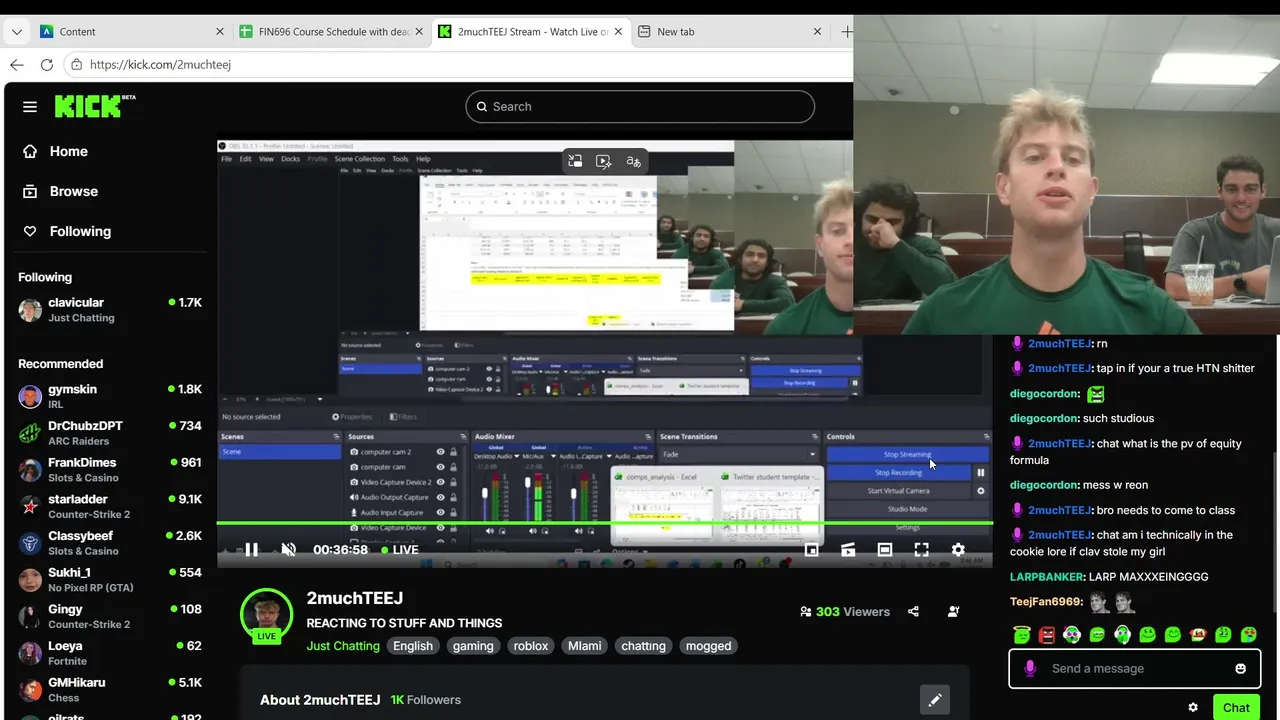
Task: Open the emoji picker in chat box
Action: (1240, 668)
